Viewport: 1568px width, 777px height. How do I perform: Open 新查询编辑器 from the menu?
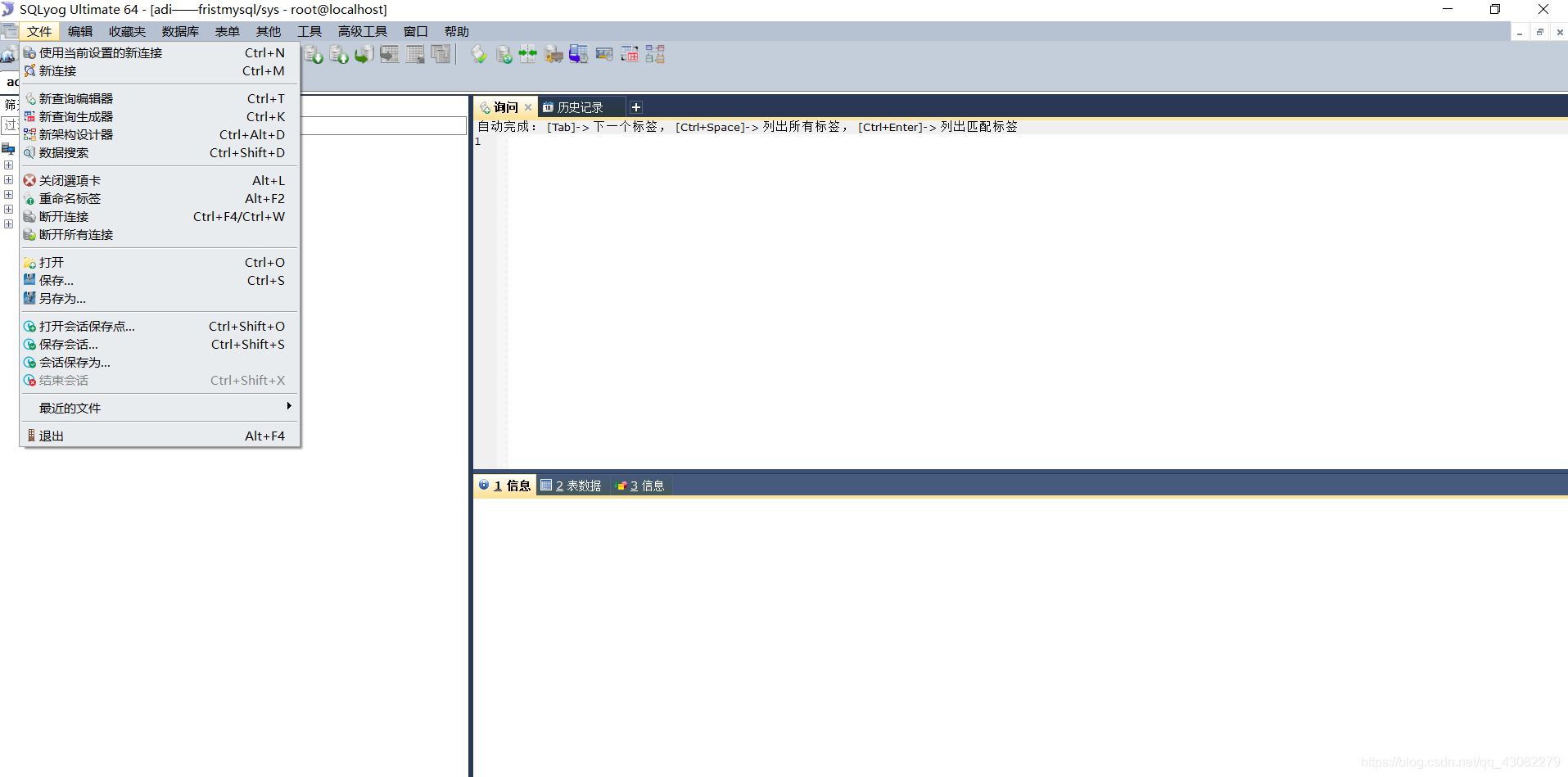click(x=160, y=98)
